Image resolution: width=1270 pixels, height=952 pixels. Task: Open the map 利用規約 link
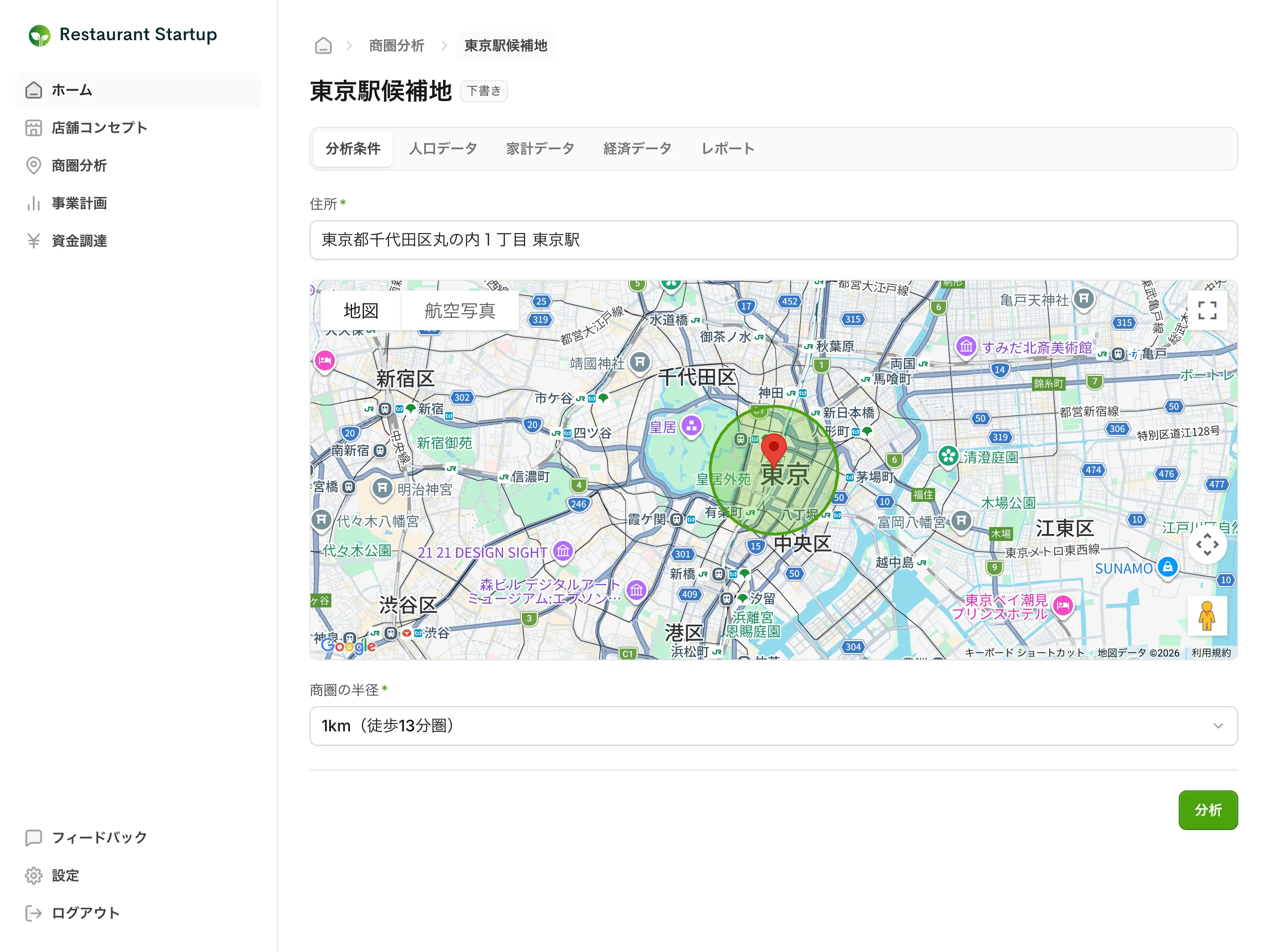coord(1211,653)
